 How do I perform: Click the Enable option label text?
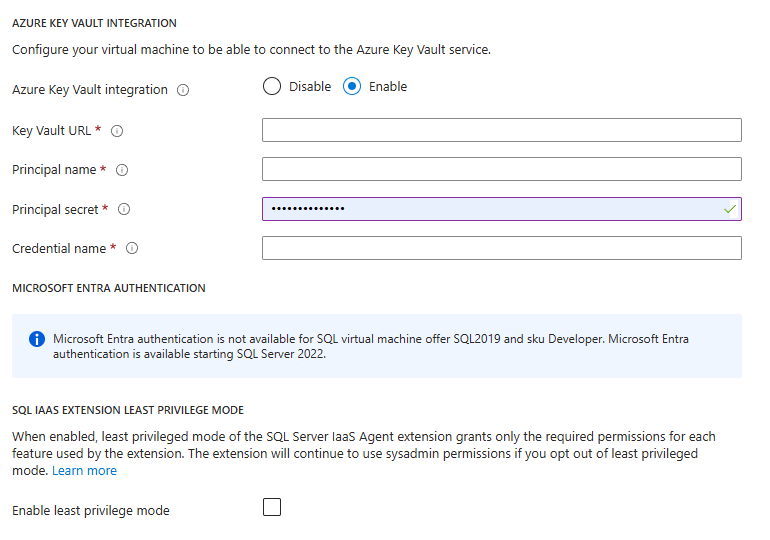388,87
